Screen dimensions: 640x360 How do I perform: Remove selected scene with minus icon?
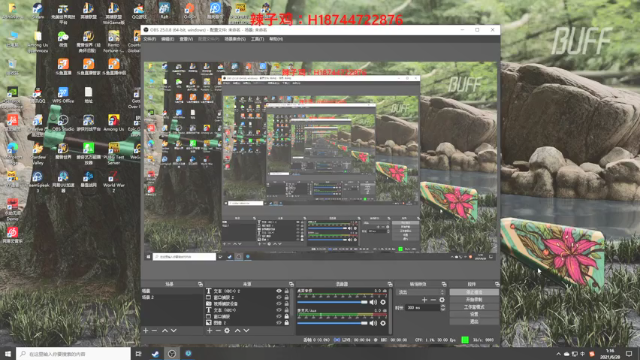pyautogui.click(x=154, y=331)
